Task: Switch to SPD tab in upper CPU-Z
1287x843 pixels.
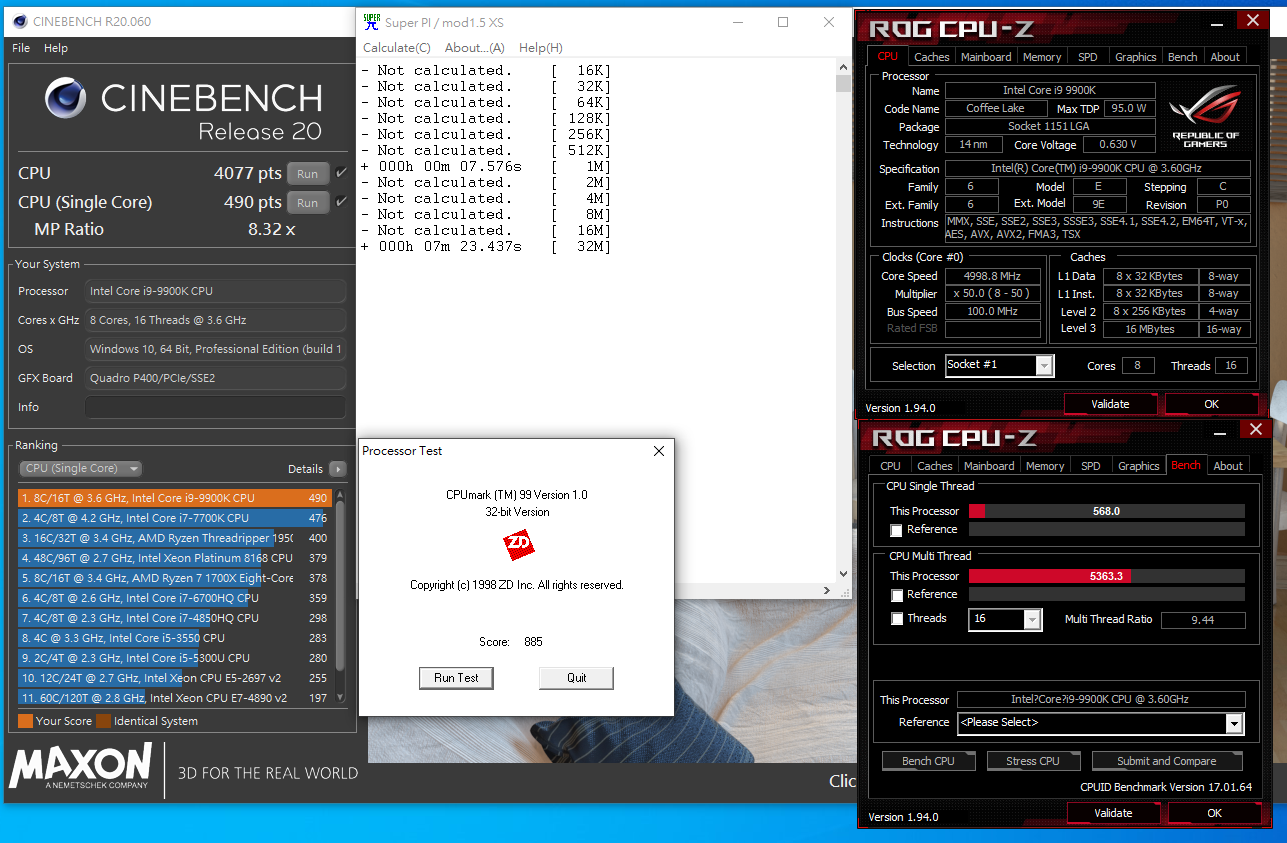Action: [1087, 57]
